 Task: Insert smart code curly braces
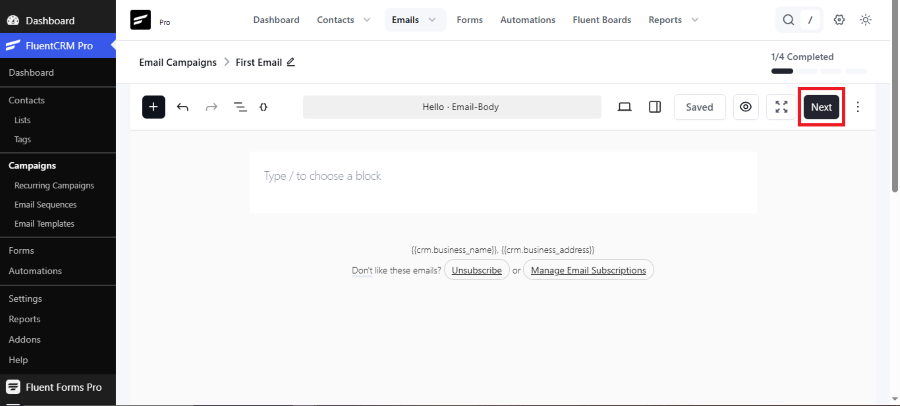[263, 107]
